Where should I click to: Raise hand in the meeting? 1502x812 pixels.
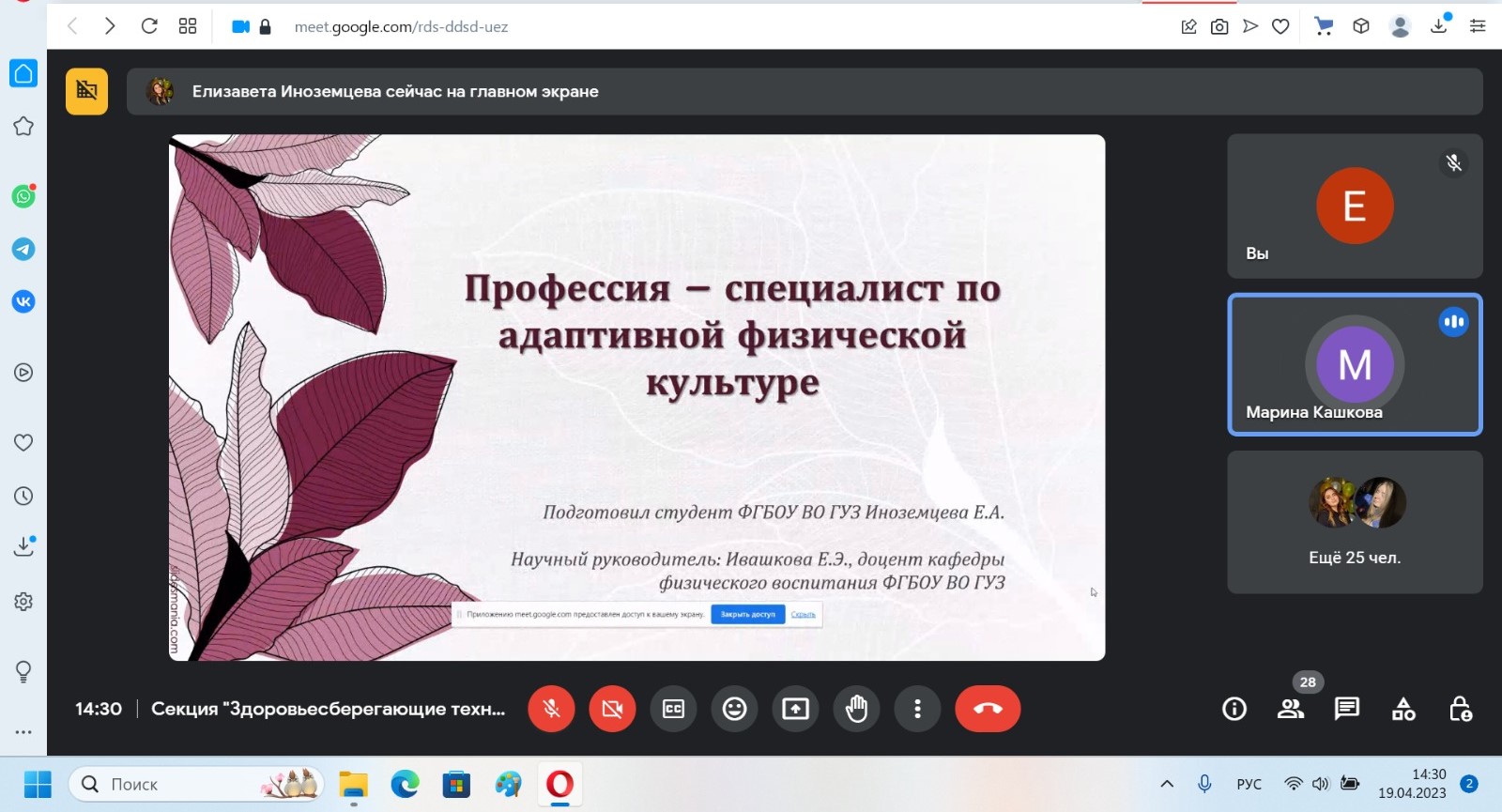856,709
